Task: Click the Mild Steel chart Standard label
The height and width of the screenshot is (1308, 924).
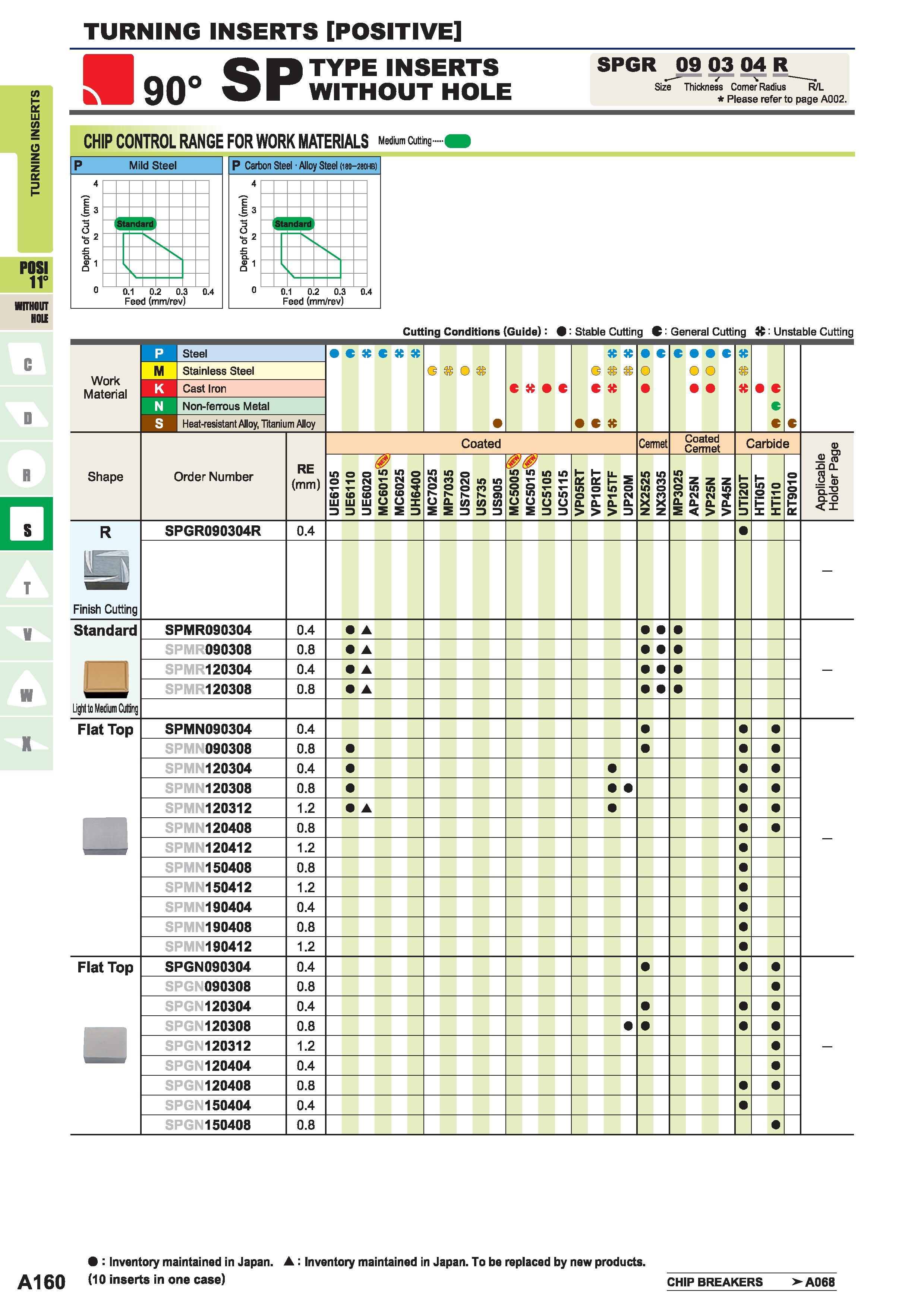Action: tap(135, 224)
